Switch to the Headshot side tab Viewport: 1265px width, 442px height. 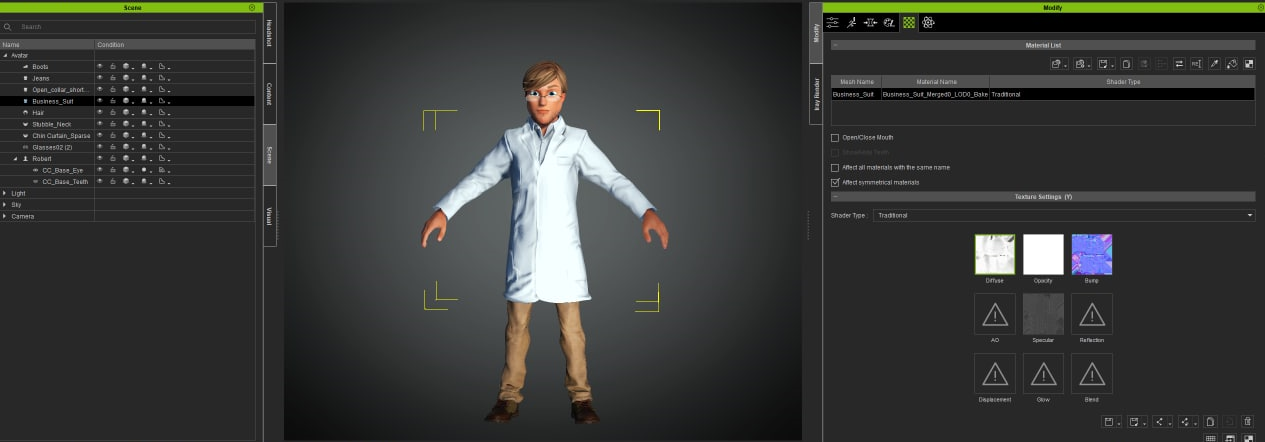click(270, 31)
